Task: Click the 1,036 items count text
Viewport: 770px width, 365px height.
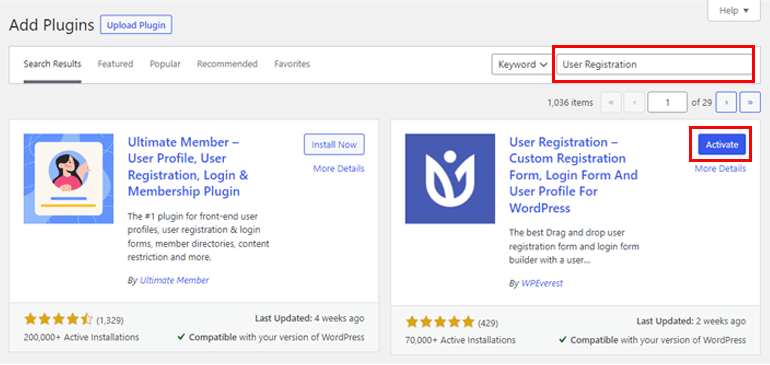Action: tap(570, 103)
